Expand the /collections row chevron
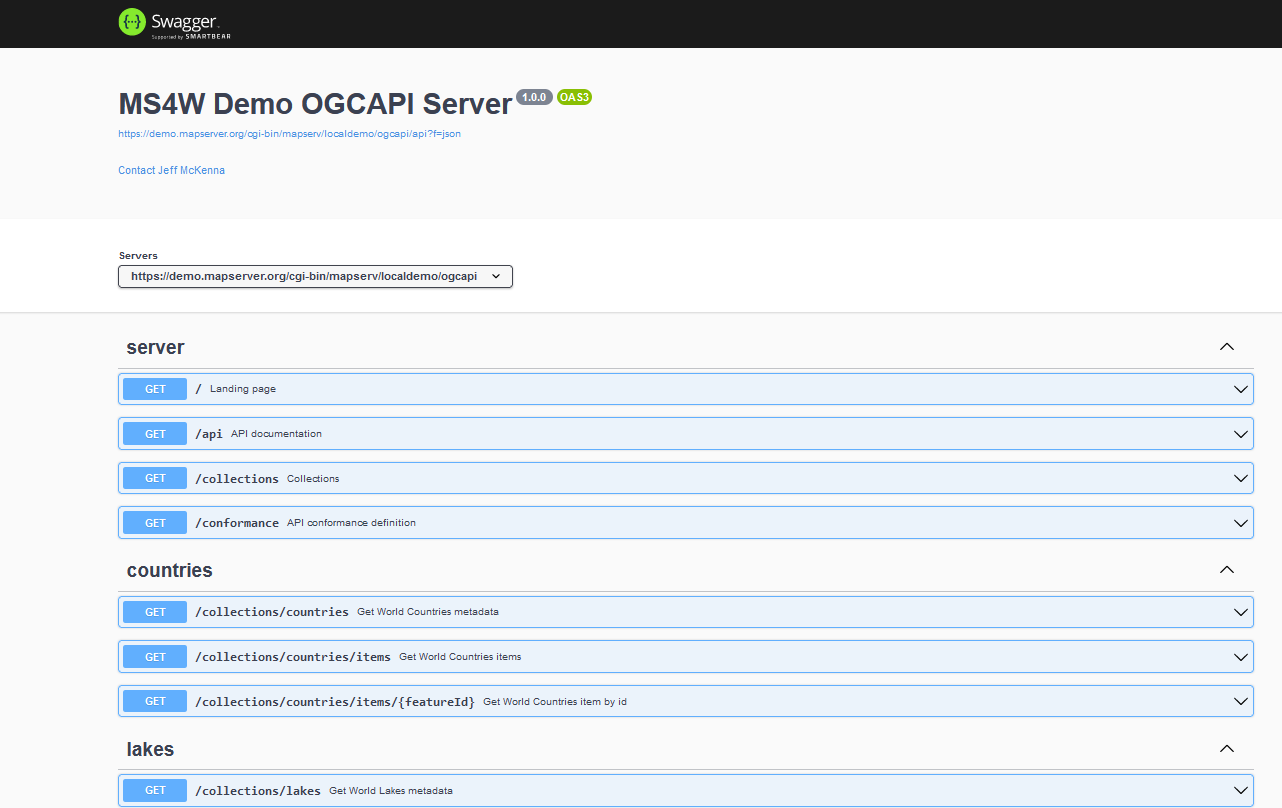 pyautogui.click(x=1241, y=478)
